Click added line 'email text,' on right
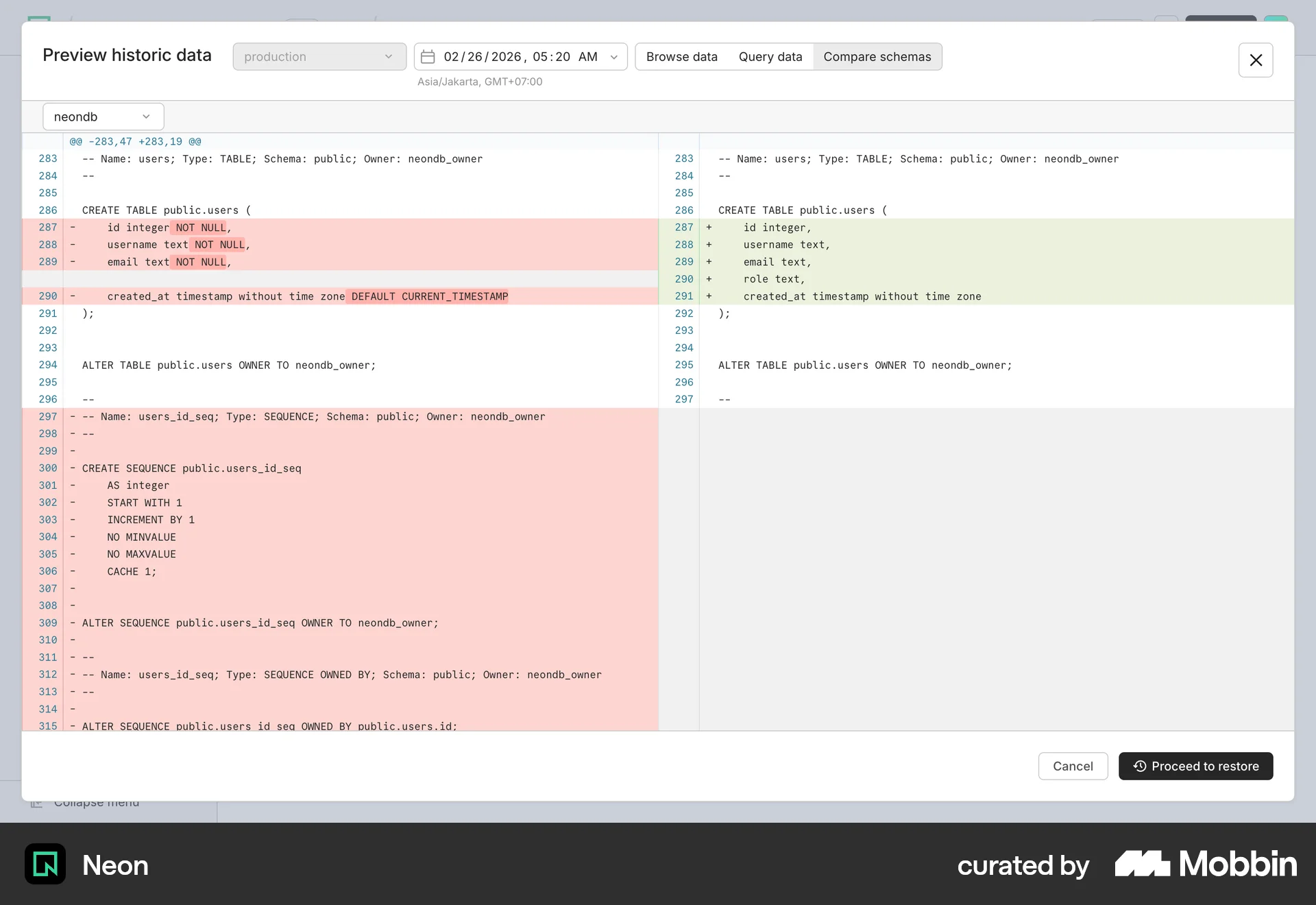 976,262
